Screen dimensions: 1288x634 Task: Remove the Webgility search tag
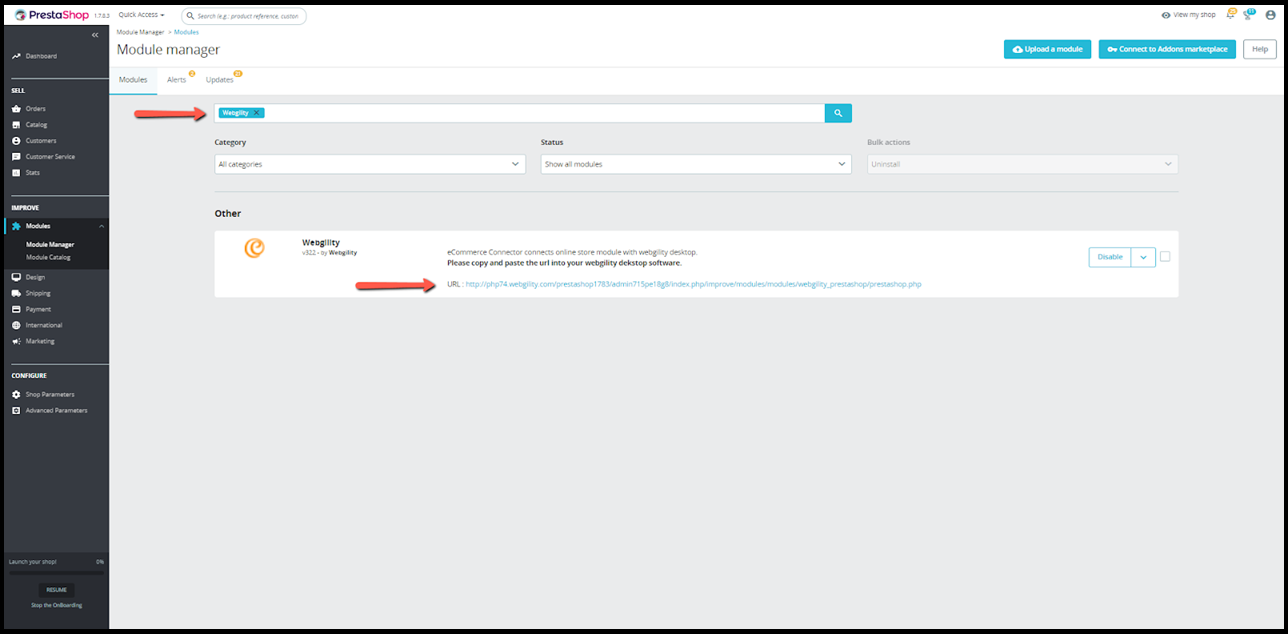[257, 113]
